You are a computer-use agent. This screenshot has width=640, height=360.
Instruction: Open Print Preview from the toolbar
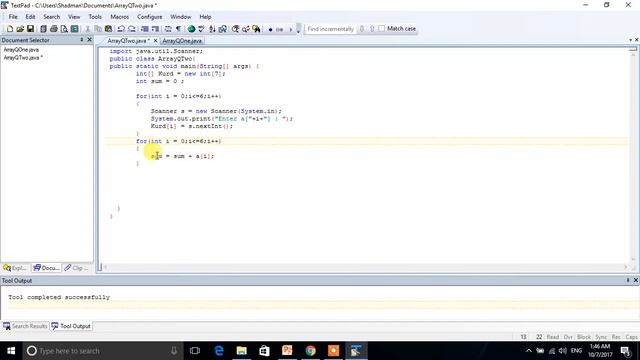tap(64, 29)
